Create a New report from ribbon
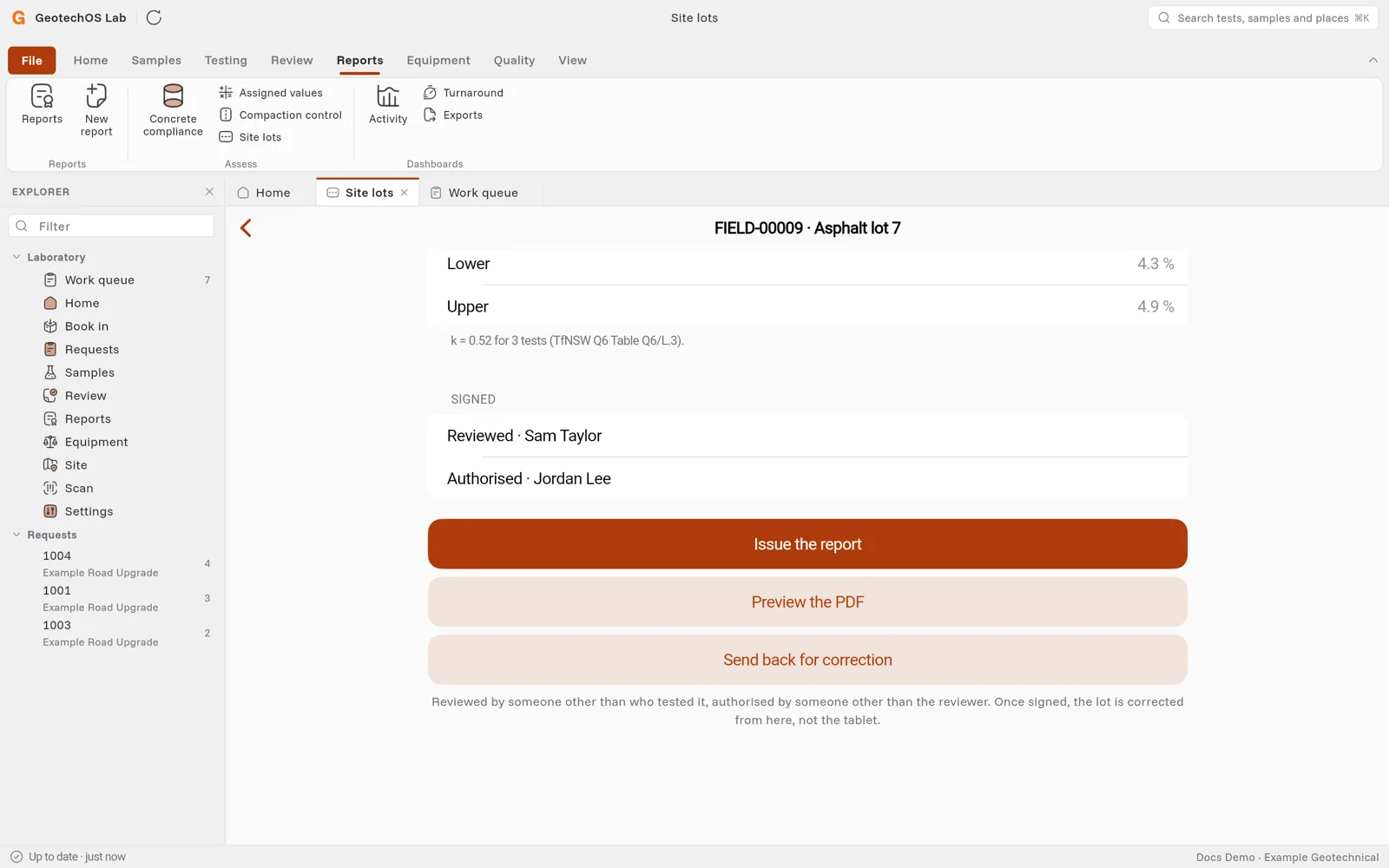1389x868 pixels. (x=96, y=110)
